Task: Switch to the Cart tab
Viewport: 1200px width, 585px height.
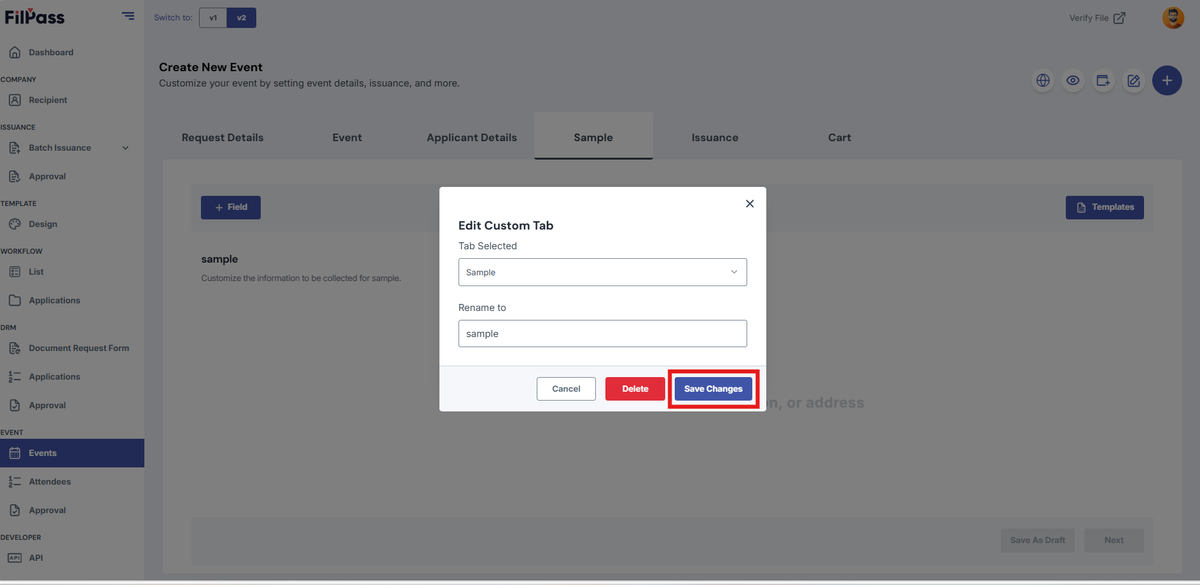Action: (x=840, y=137)
